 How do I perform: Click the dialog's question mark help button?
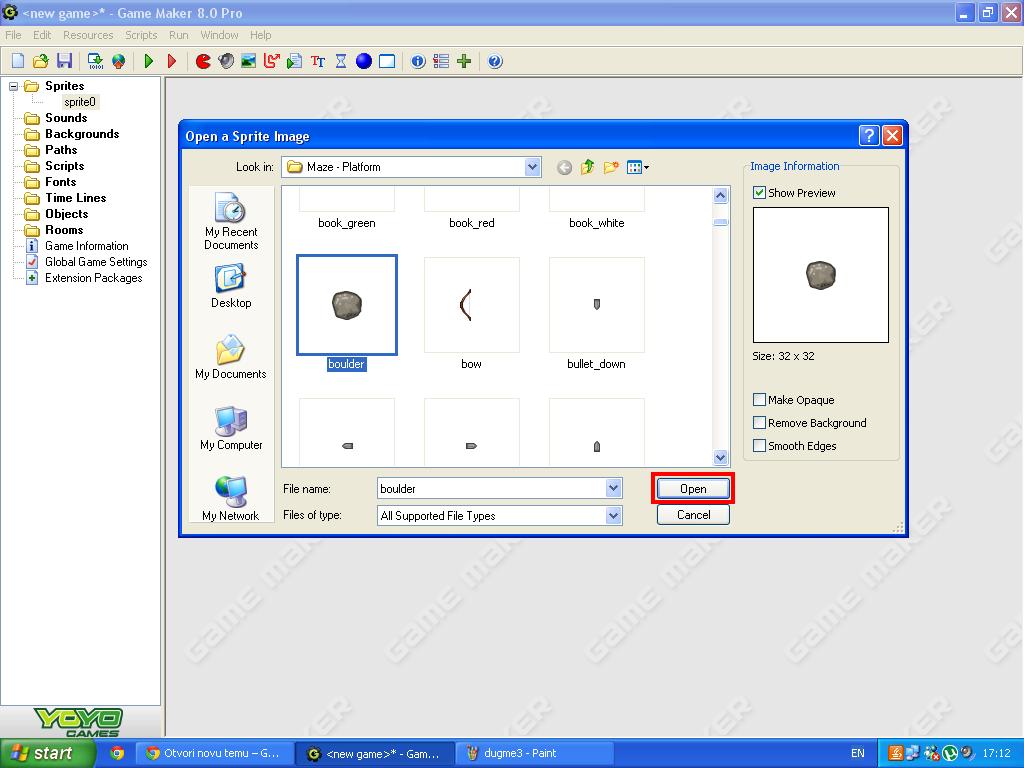click(x=869, y=136)
